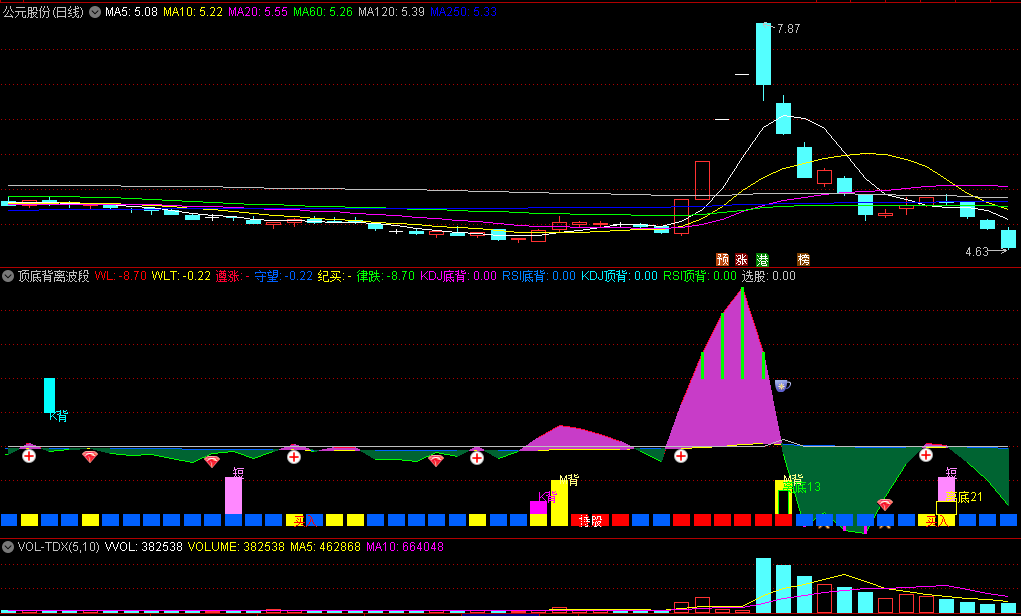
Task: Click the 涨 tag icon under the candles
Action: click(742, 260)
